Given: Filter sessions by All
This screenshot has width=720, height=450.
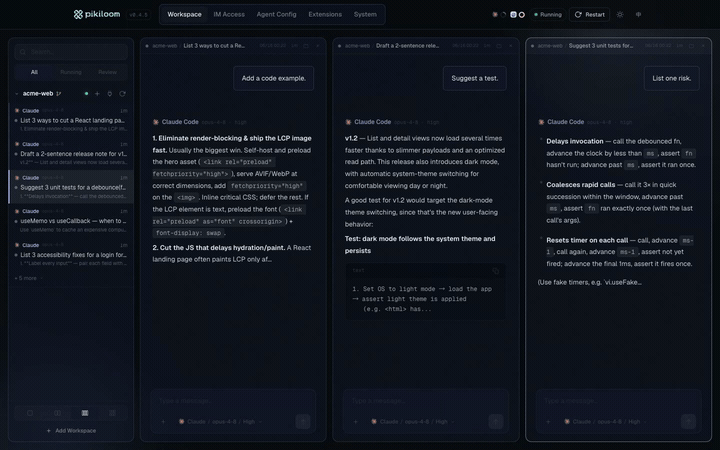Looking at the screenshot, I should (x=34, y=72).
